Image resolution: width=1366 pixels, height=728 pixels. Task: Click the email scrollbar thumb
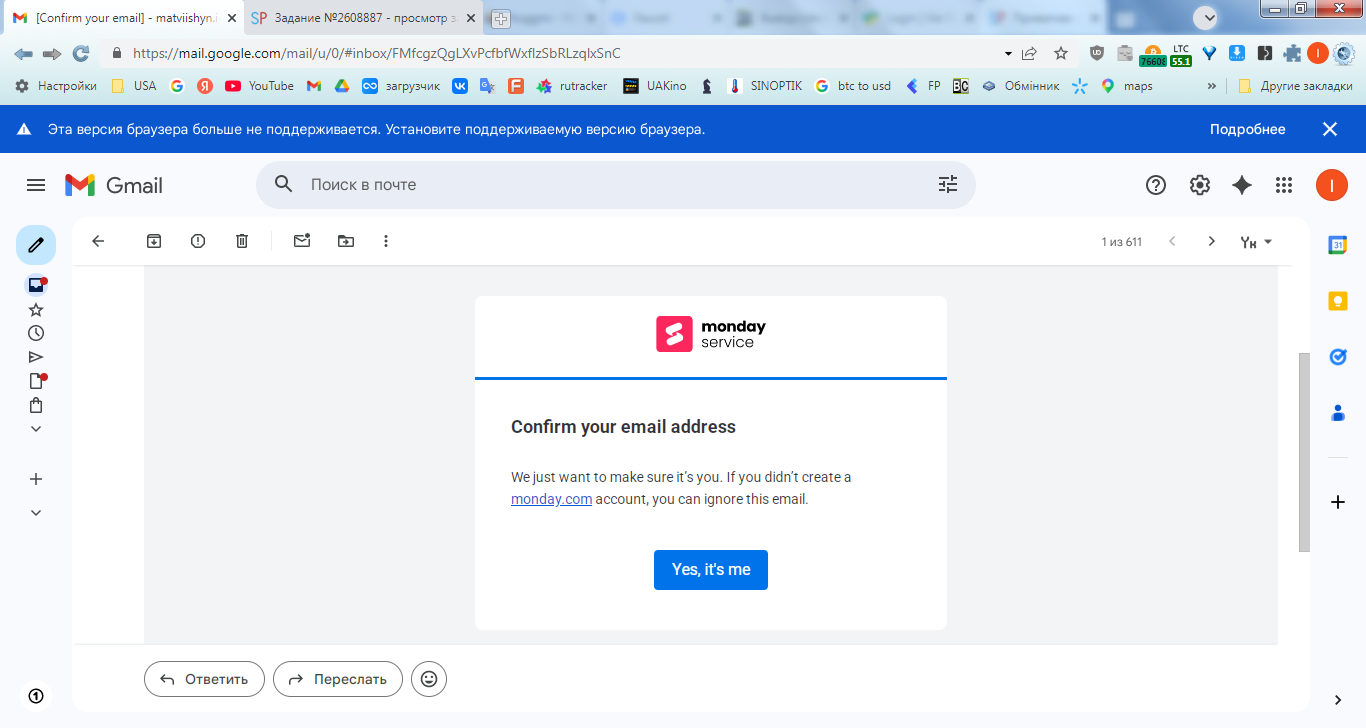pos(1303,452)
